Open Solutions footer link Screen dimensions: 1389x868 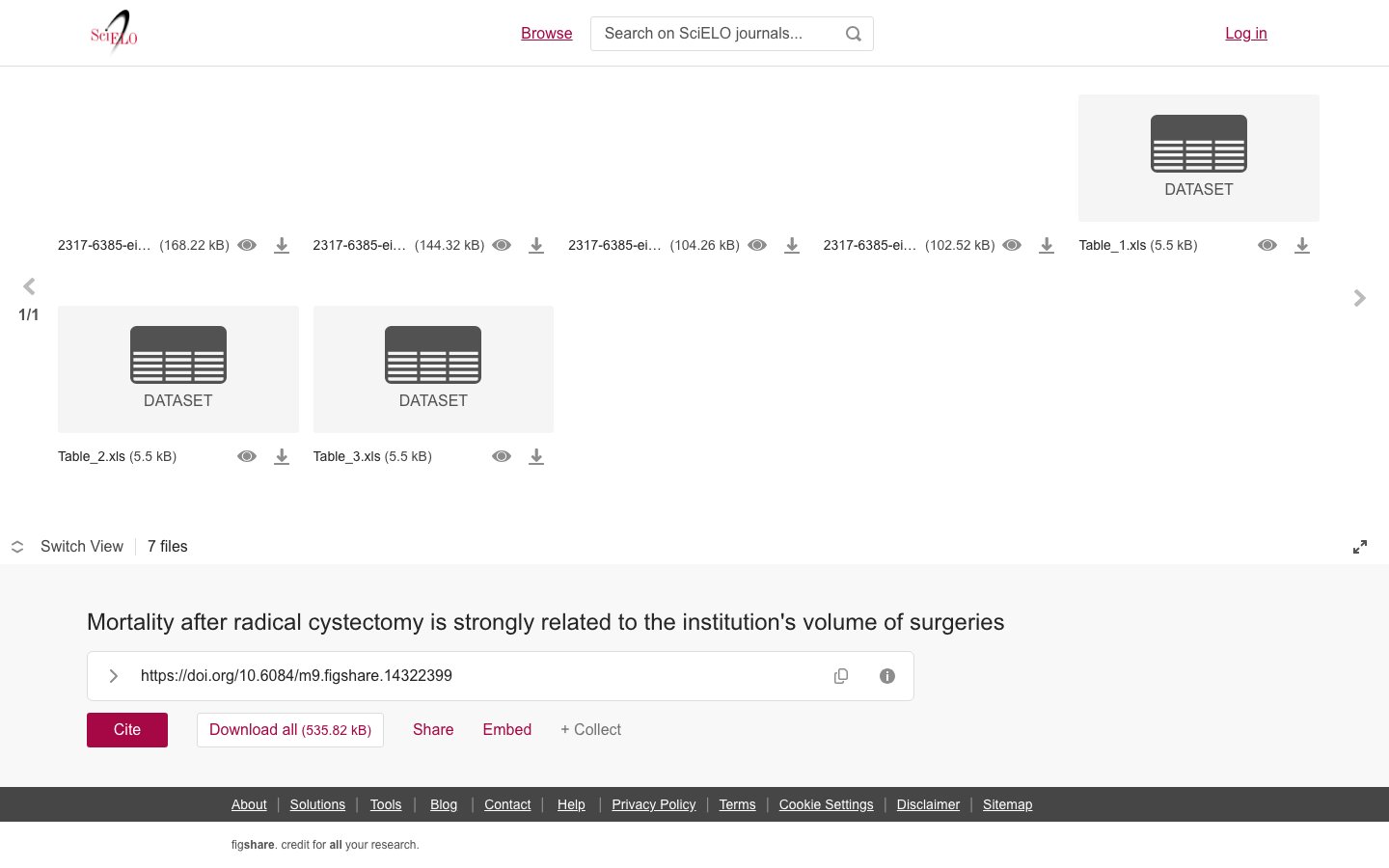[317, 804]
